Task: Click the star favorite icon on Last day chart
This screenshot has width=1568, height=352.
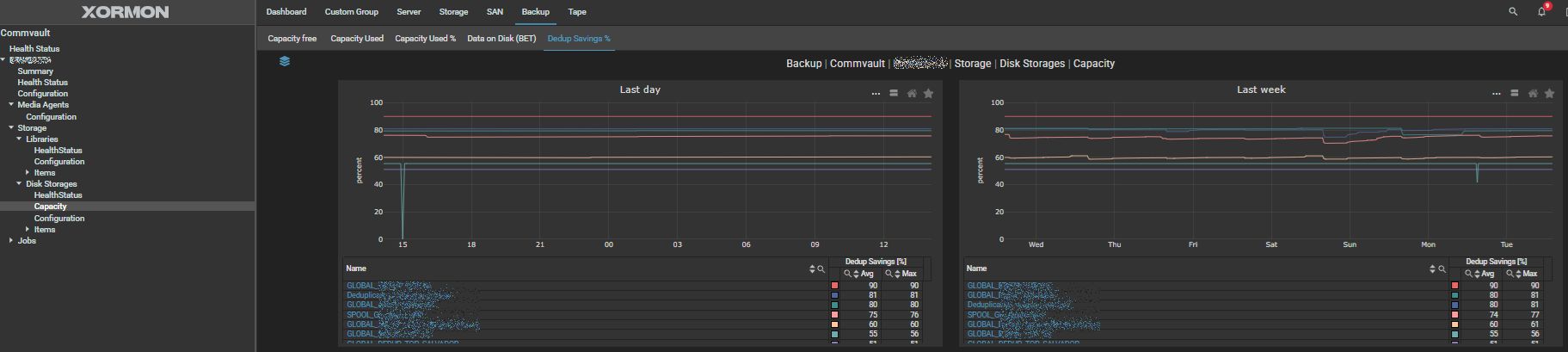Action: point(928,93)
